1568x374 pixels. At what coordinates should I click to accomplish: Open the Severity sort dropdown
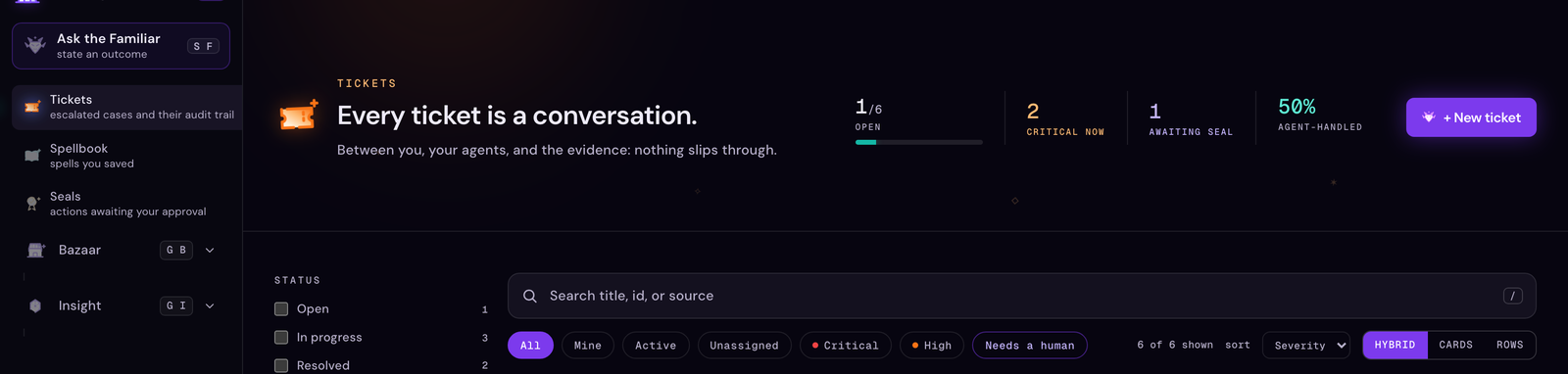tap(1306, 345)
